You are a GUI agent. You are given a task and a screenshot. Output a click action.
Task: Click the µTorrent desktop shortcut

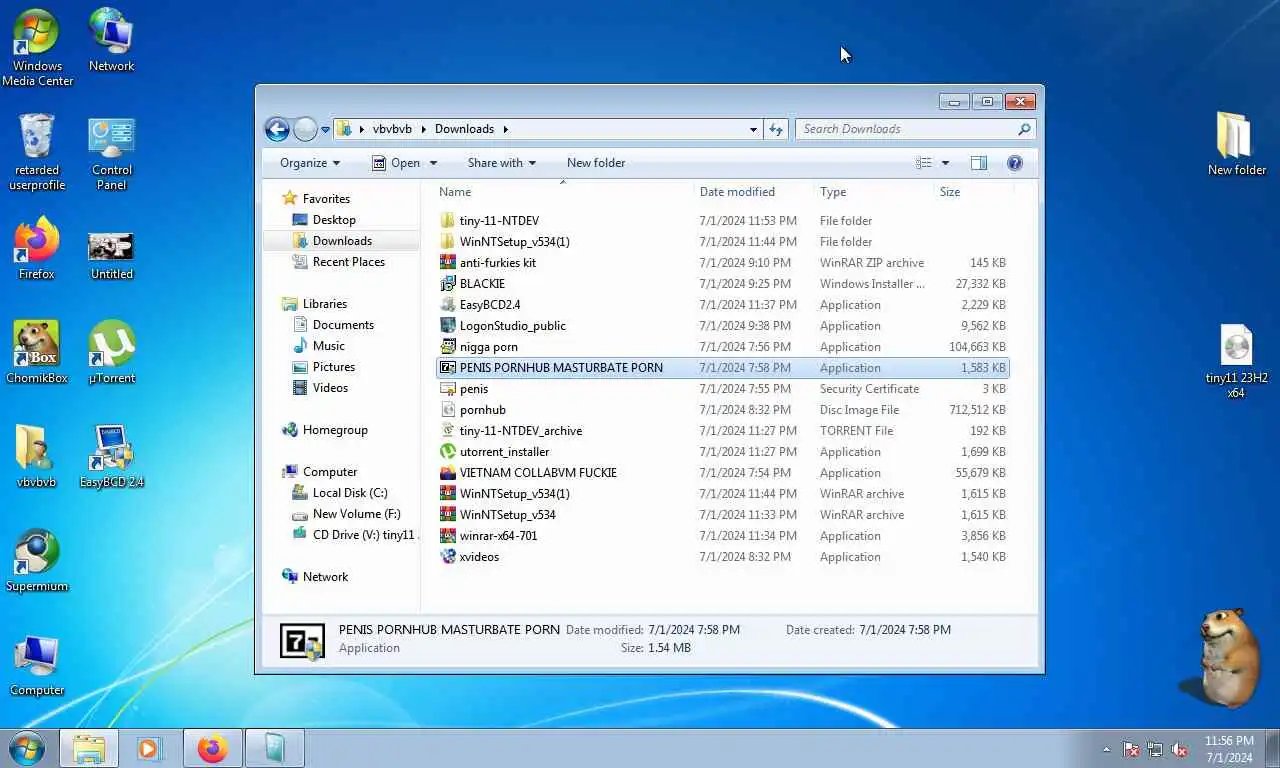[112, 353]
